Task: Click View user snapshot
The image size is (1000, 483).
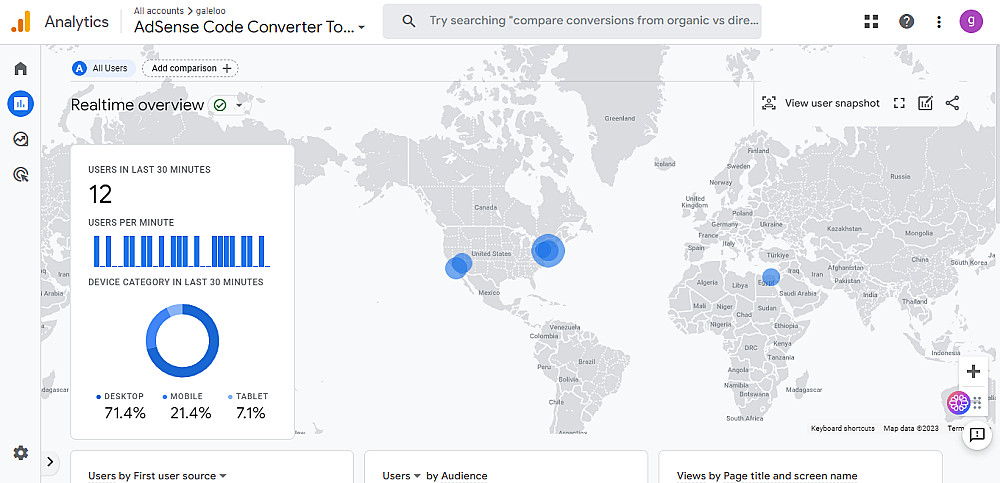Action: tap(821, 103)
